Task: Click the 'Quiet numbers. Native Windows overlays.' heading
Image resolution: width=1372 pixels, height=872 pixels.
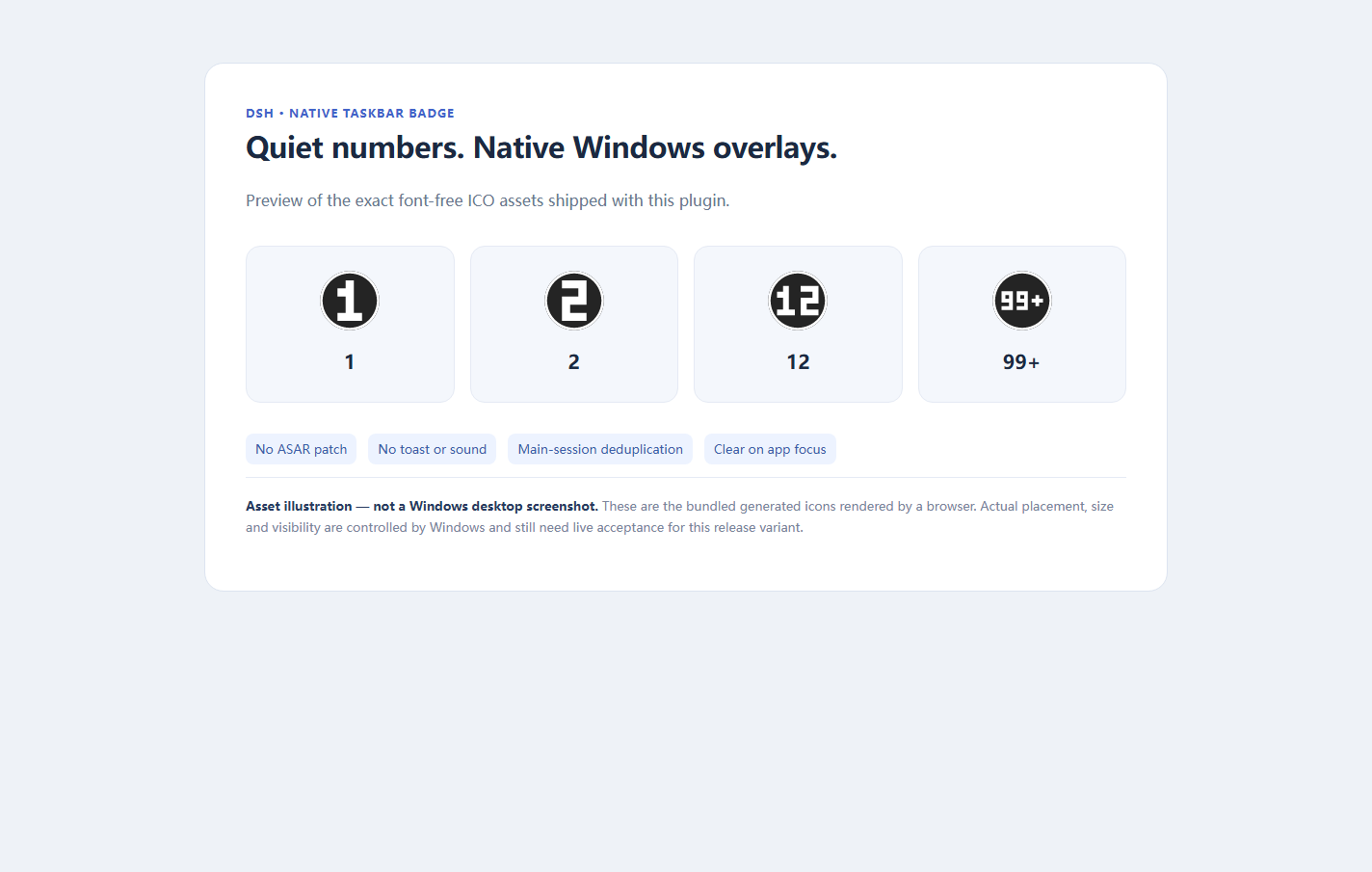Action: pos(541,147)
